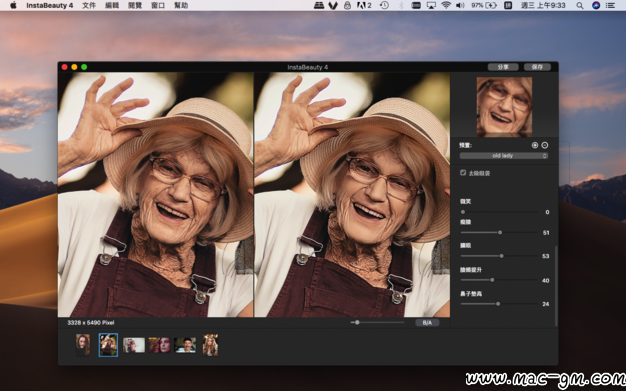626x391 pixels.
Task: Click the 分享 share button
Action: click(x=503, y=67)
